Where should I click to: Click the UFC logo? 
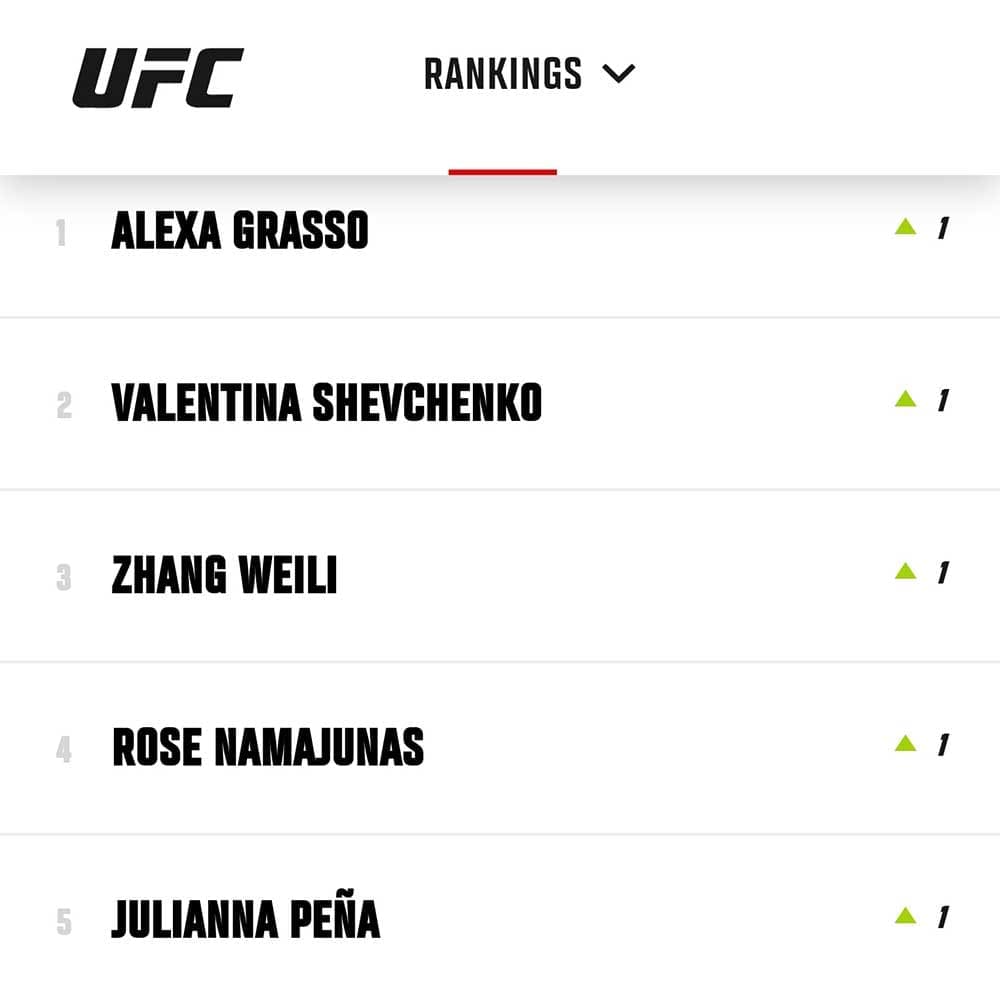[x=158, y=78]
